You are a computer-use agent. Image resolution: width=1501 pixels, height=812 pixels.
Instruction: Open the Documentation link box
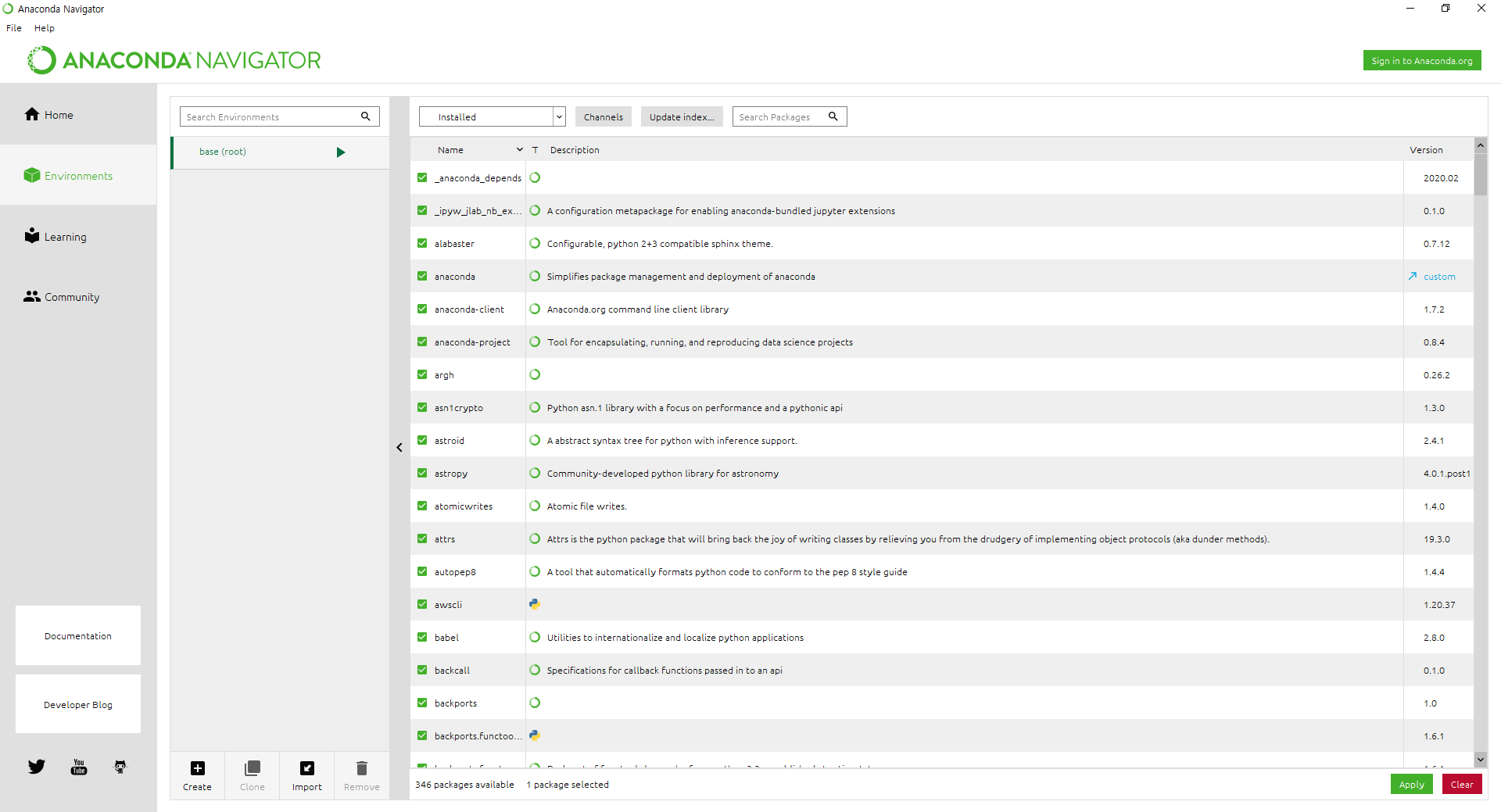(x=78, y=635)
